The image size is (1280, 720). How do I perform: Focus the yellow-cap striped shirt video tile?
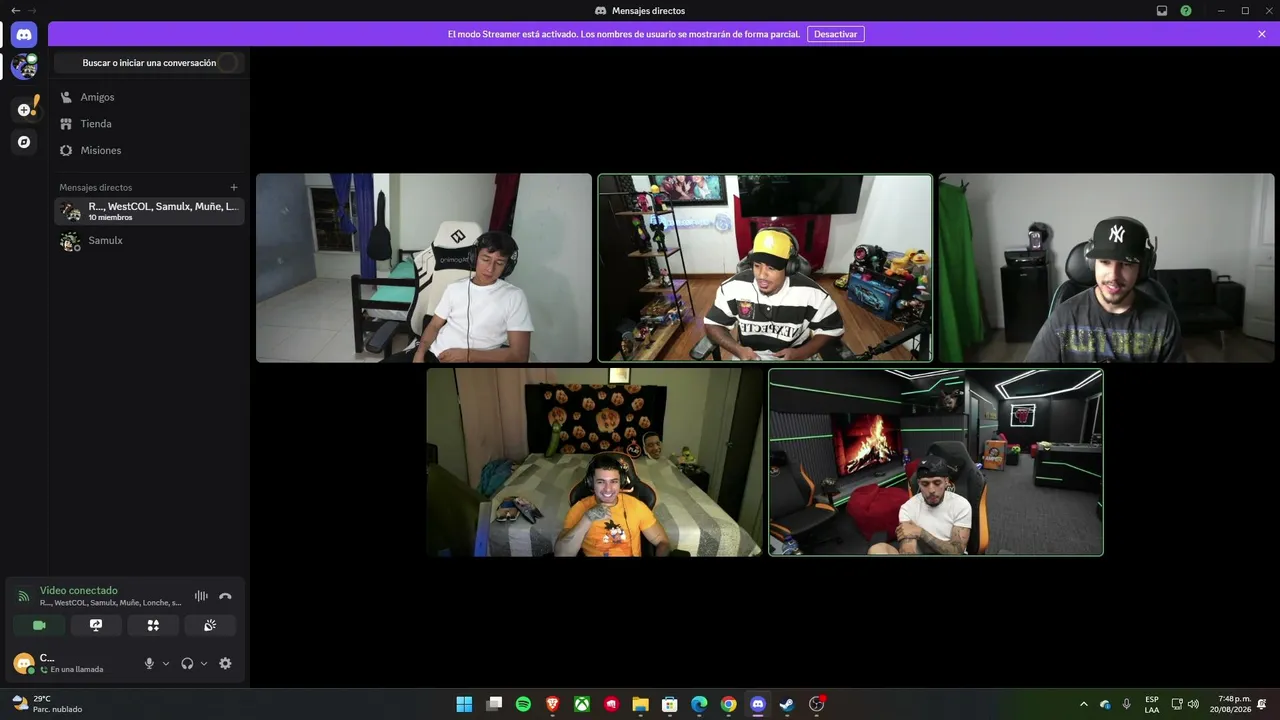(765, 268)
